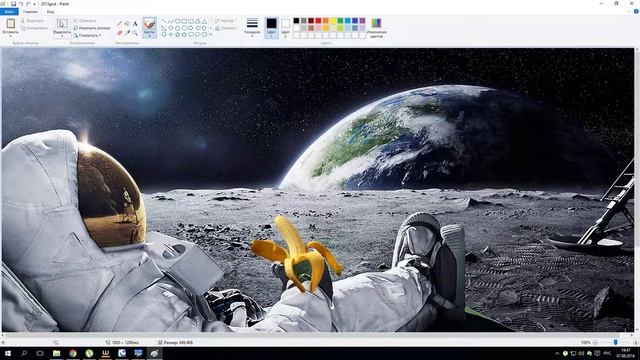The width and height of the screenshot is (640, 360).
Task: Select Color 1 foreground box
Action: 271,27
